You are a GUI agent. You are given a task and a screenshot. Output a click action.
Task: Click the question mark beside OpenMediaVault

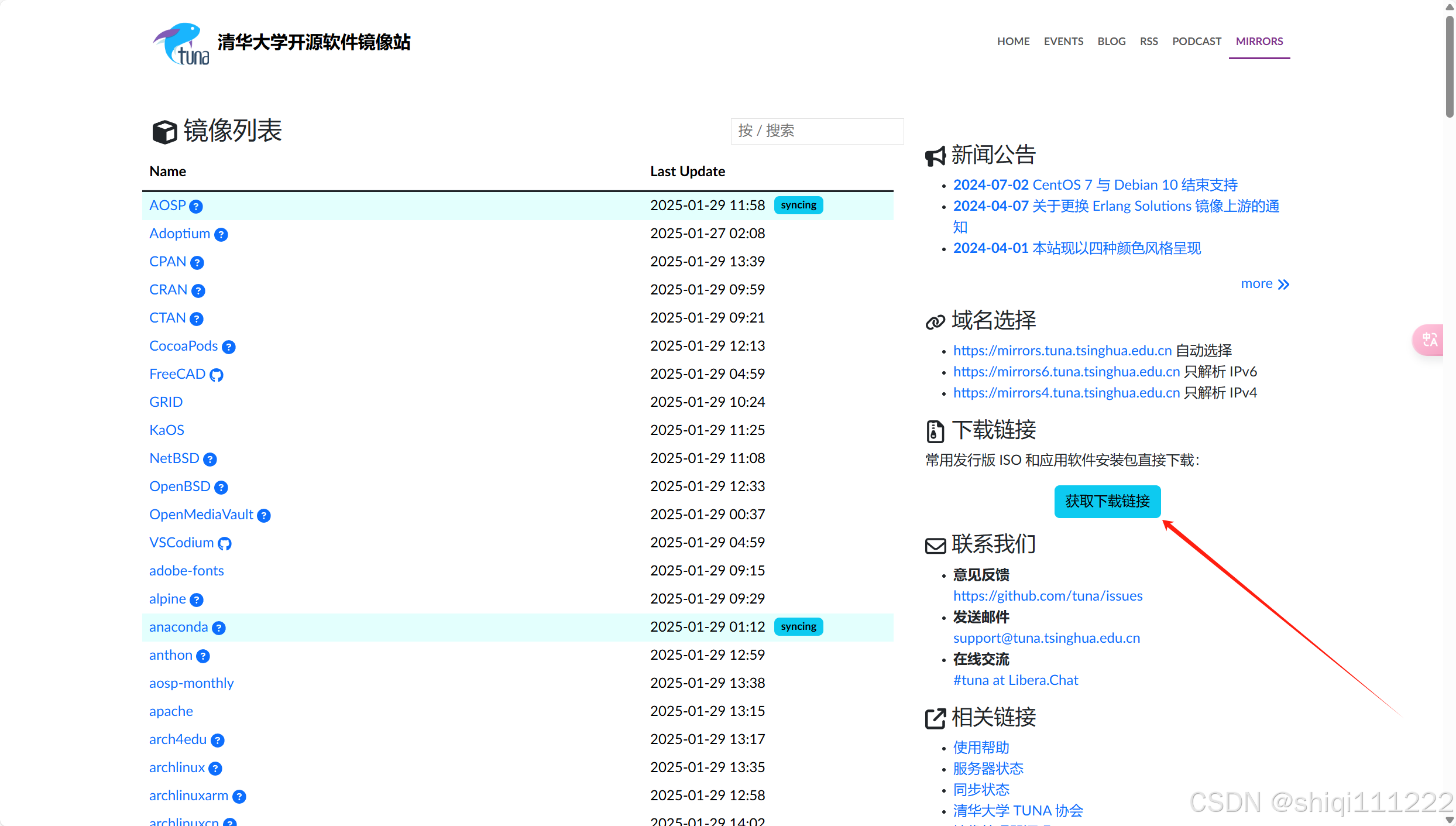[x=264, y=515]
